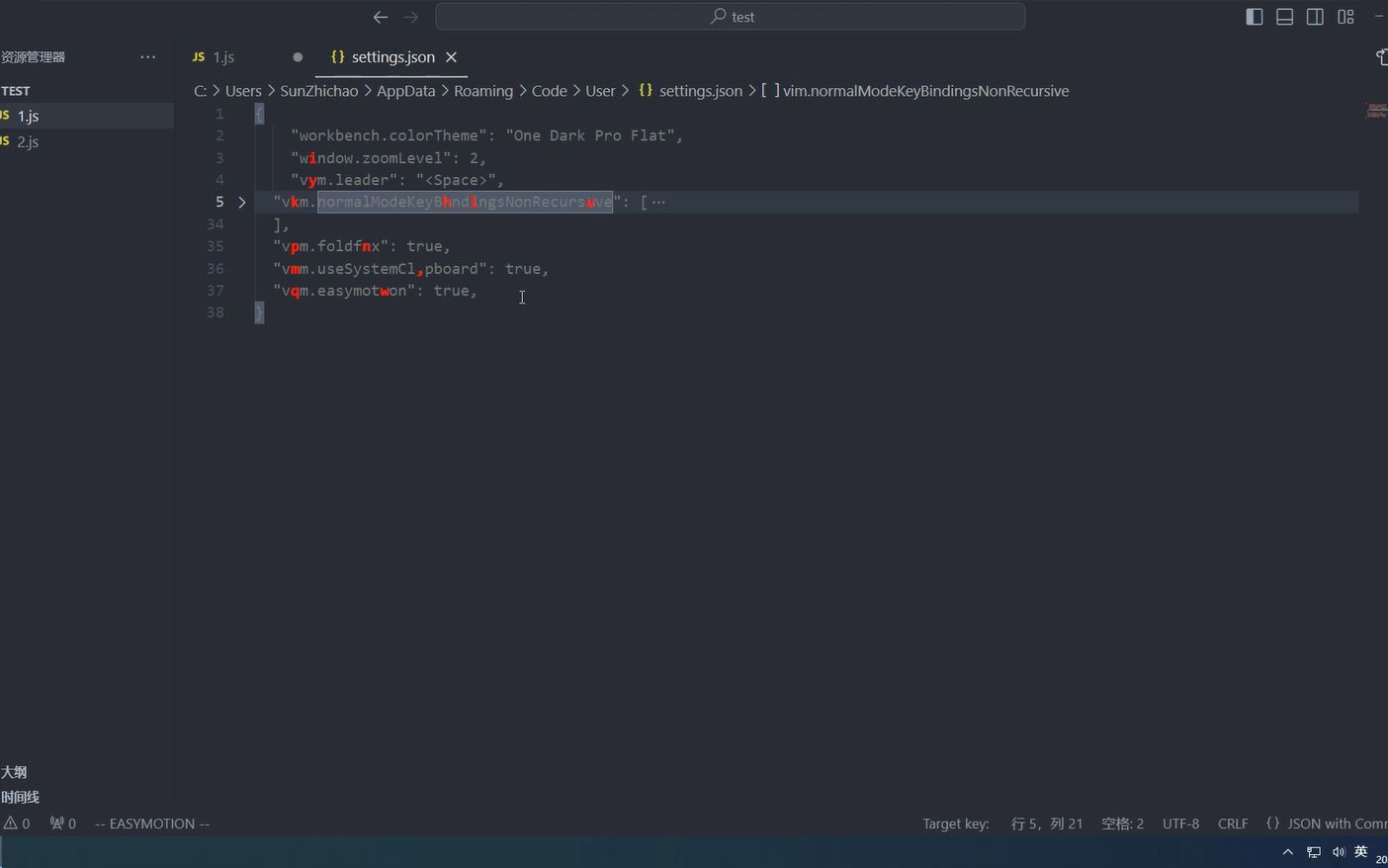
Task: Open problems via errors and warnings indicator
Action: pos(17,824)
